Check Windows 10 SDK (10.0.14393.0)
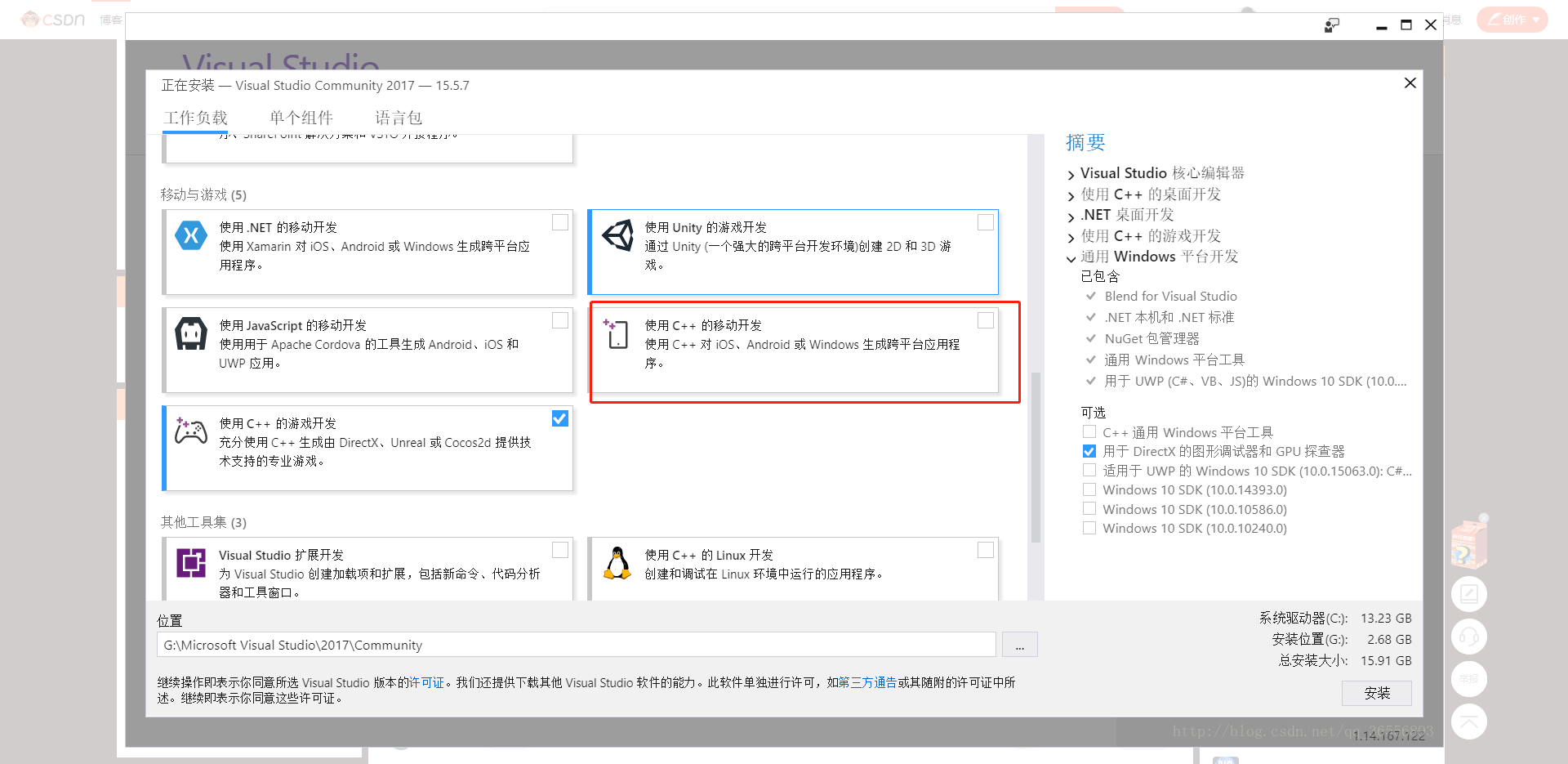Image resolution: width=1568 pixels, height=764 pixels. [x=1089, y=489]
